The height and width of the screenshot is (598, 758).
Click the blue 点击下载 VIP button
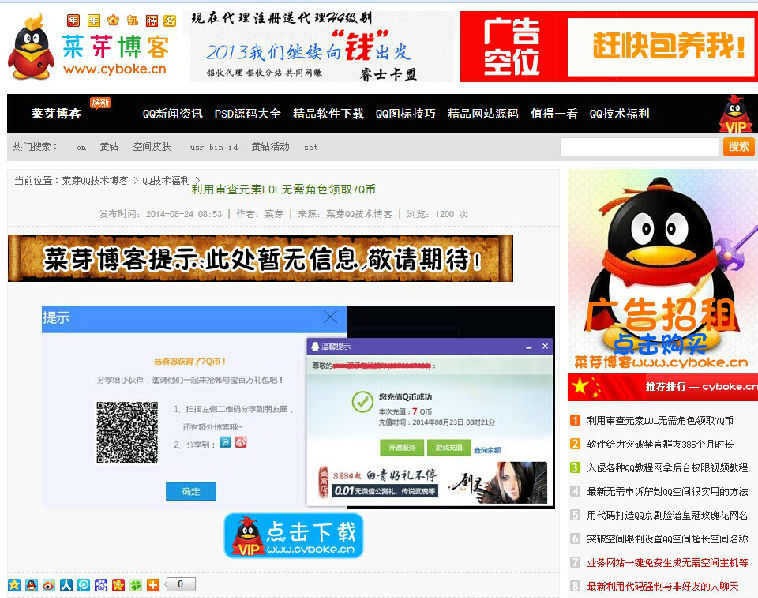tap(293, 536)
